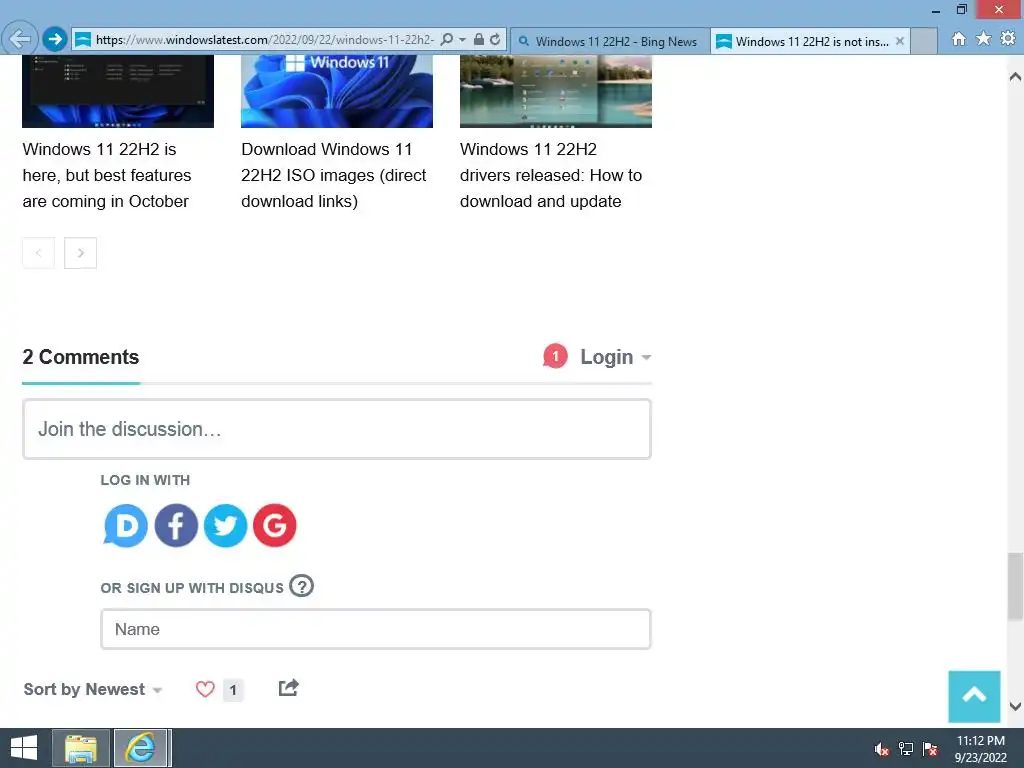The width and height of the screenshot is (1024, 768).
Task: Go back with the browser back arrow
Action: tap(20, 39)
